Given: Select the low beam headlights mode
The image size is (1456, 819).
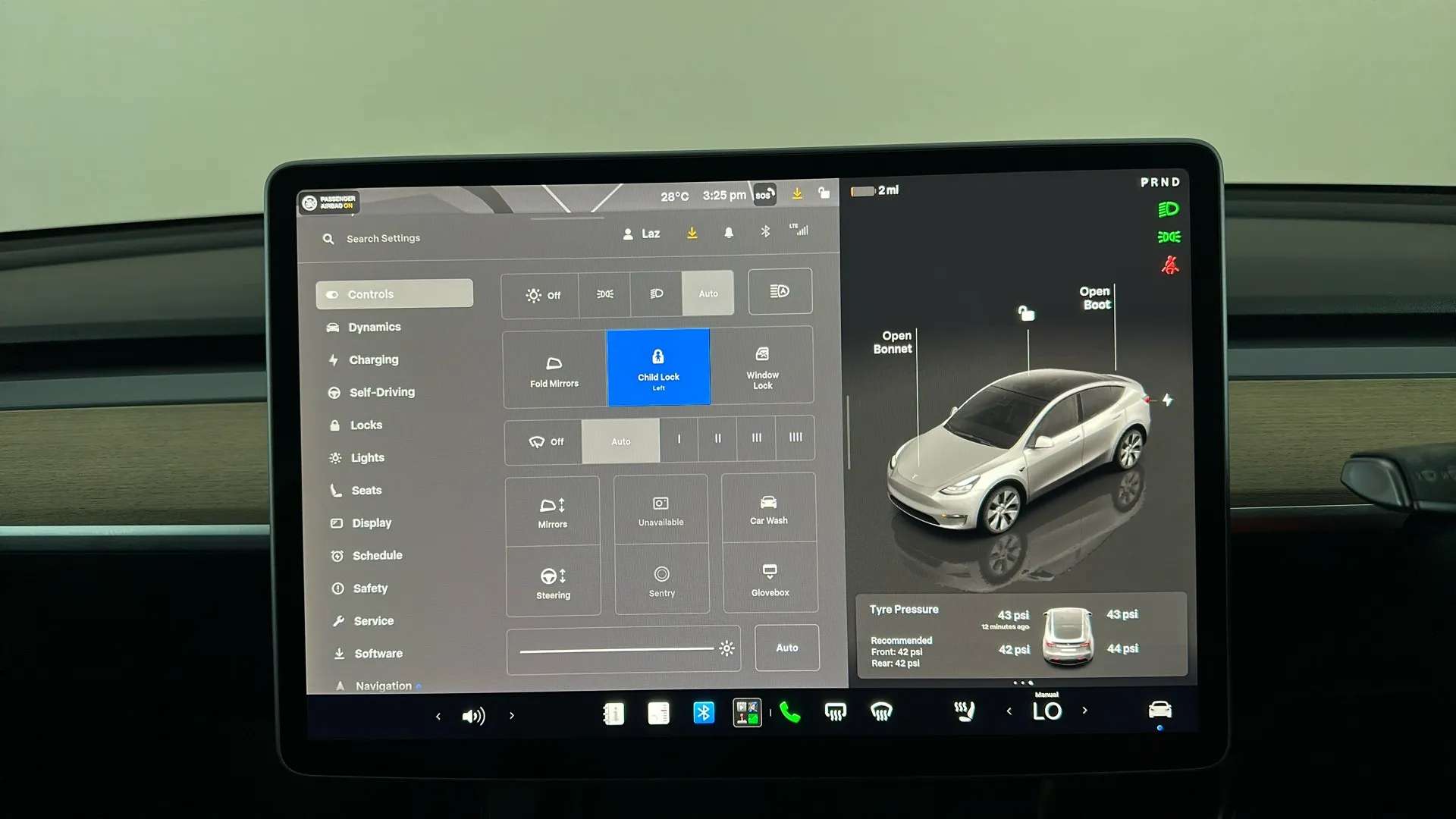Looking at the screenshot, I should tap(656, 293).
